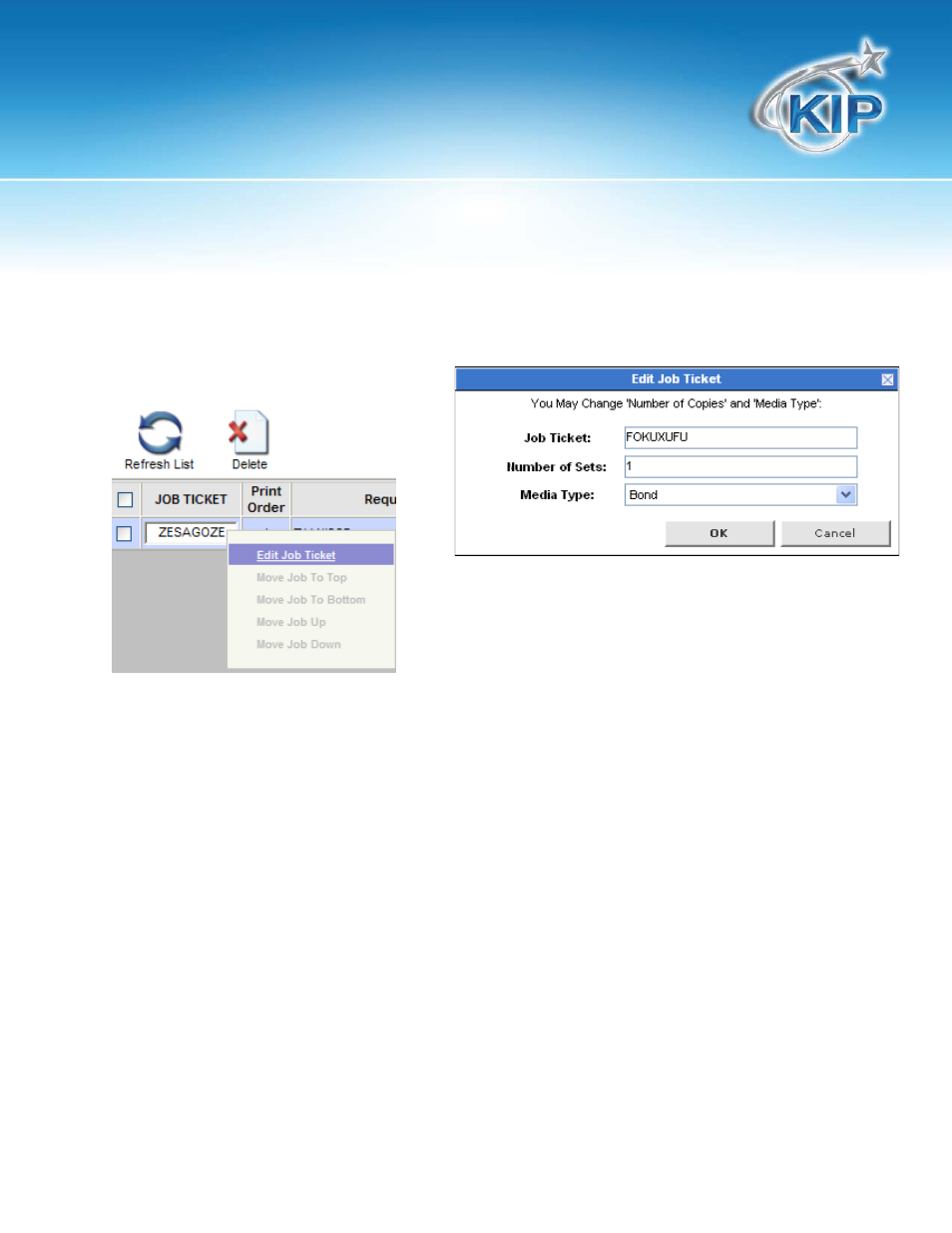Click the Cancel button

(835, 533)
